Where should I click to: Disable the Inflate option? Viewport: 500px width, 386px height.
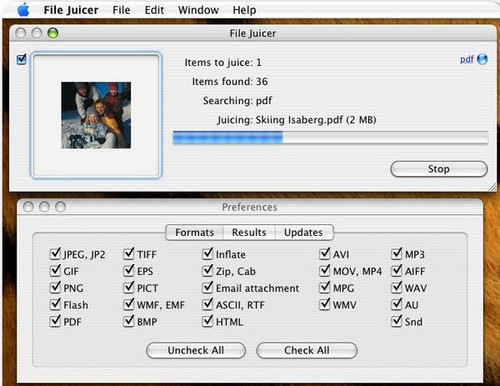(x=208, y=254)
